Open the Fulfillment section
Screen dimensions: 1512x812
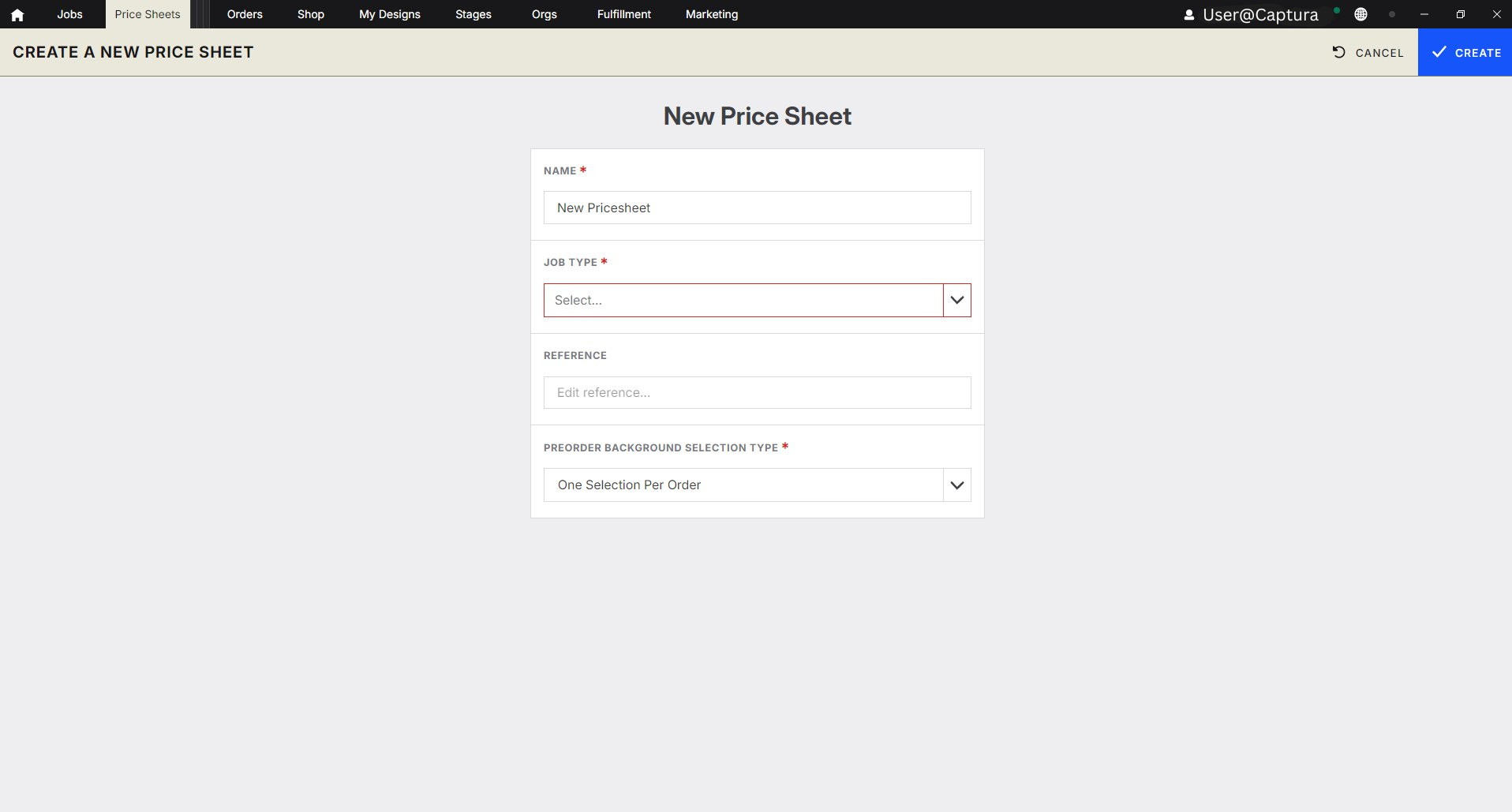tap(624, 14)
